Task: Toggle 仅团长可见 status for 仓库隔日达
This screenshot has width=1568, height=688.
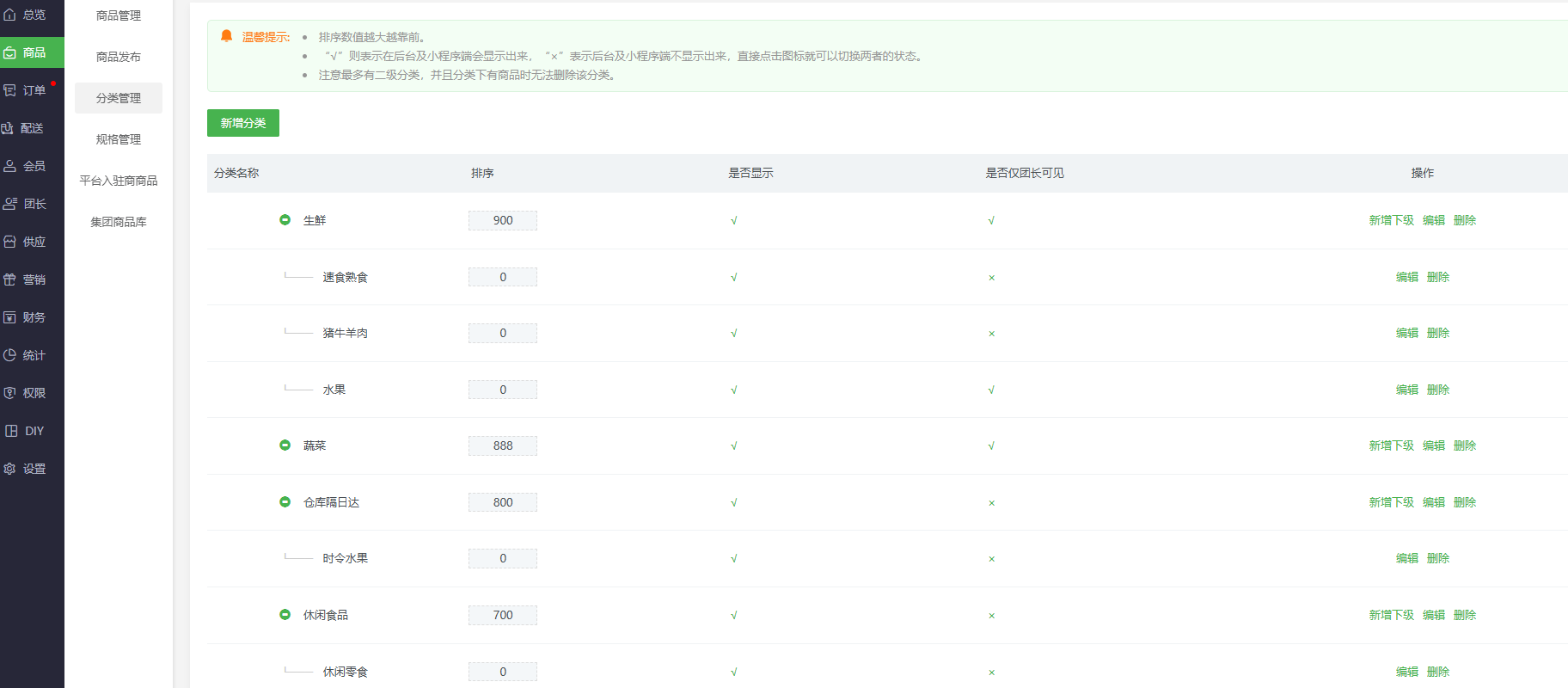Action: pos(991,503)
